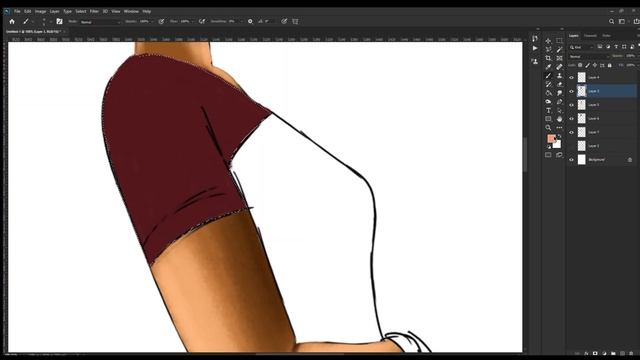Viewport: 640px width, 360px height.
Task: Select the Move tool
Action: 548,41
